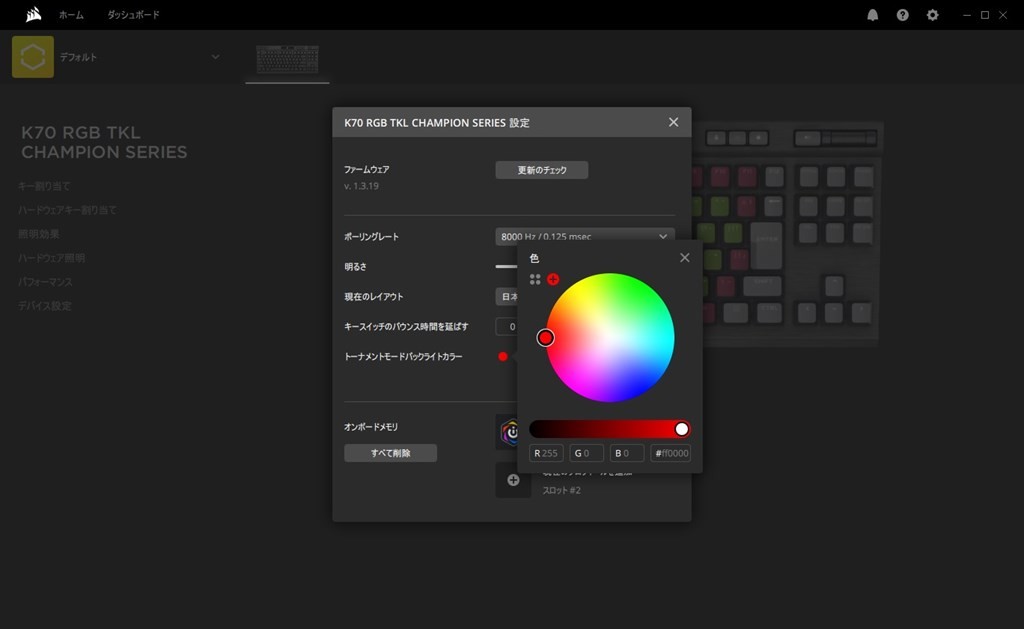The height and width of the screenshot is (629, 1024).
Task: Add current color with red plus icon
Action: tap(553, 280)
